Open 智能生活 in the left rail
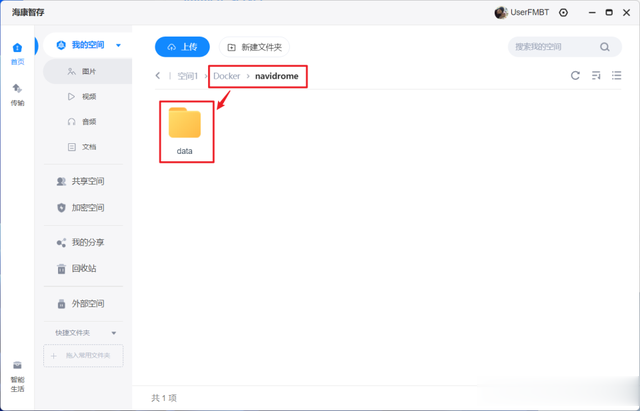 point(17,377)
